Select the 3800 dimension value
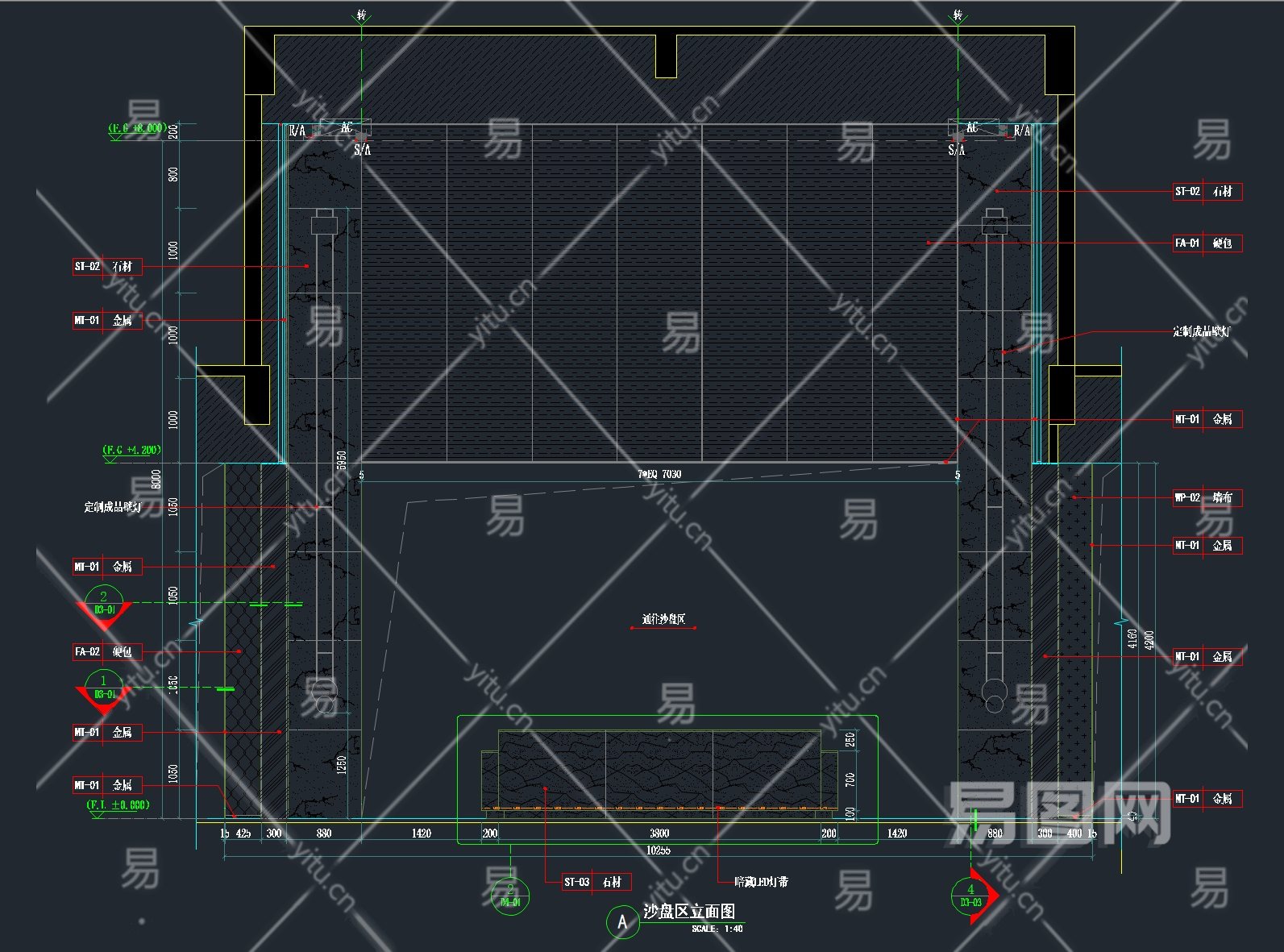This screenshot has width=1284, height=952. coord(659,833)
